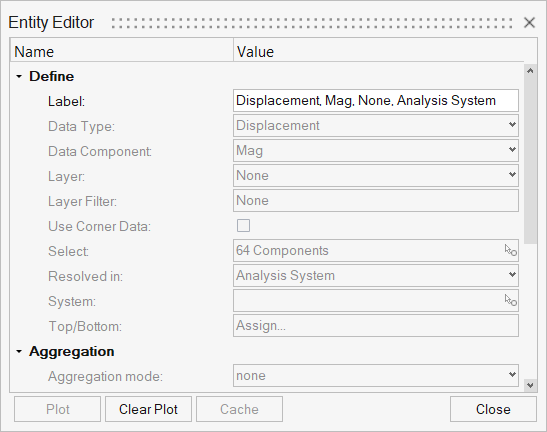This screenshot has width=547, height=432.
Task: Click the scrollbar up arrow
Action: (x=530, y=71)
